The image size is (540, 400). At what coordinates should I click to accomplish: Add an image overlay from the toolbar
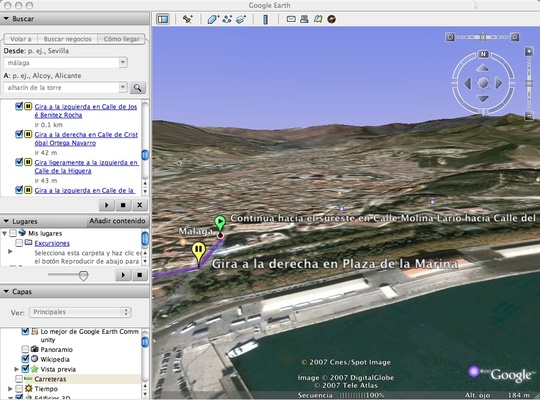(x=241, y=19)
